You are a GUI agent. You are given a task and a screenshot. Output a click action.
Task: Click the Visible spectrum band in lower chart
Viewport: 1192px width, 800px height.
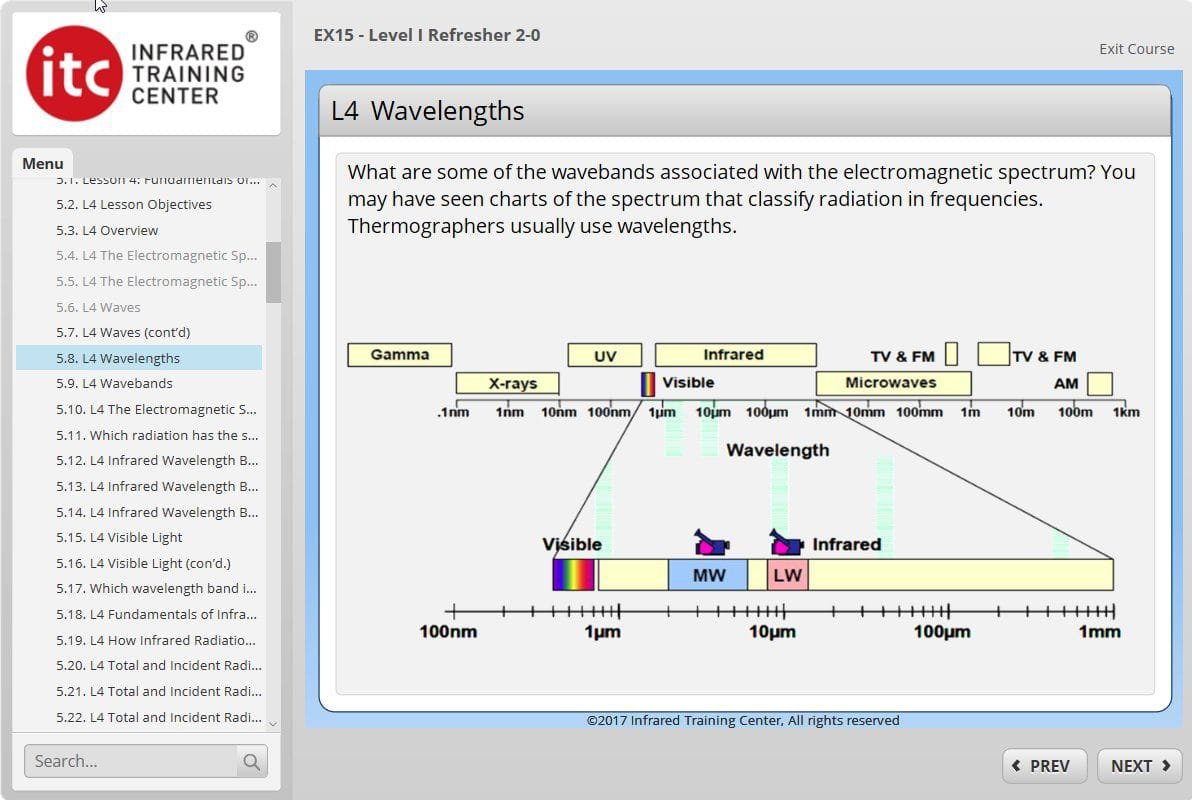coord(574,575)
